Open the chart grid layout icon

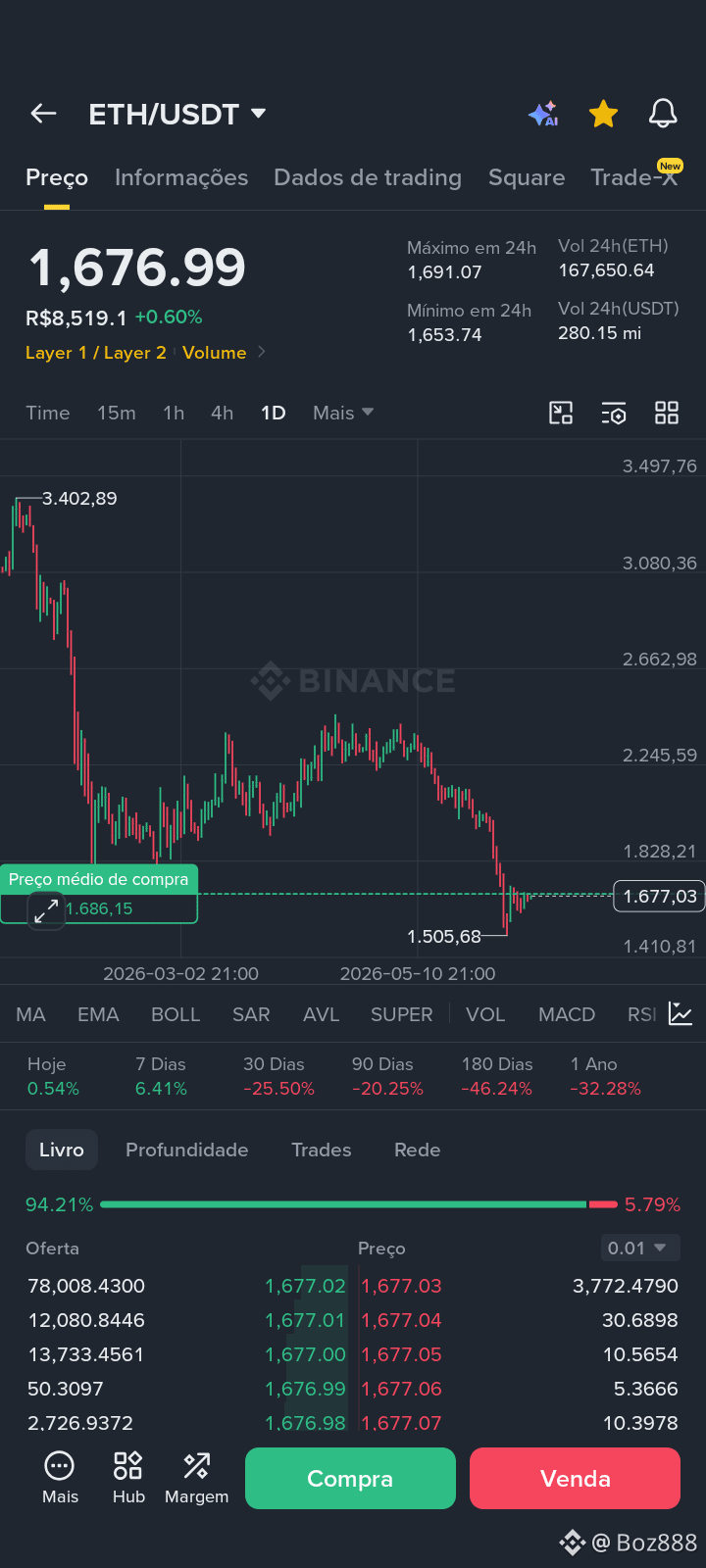point(667,413)
